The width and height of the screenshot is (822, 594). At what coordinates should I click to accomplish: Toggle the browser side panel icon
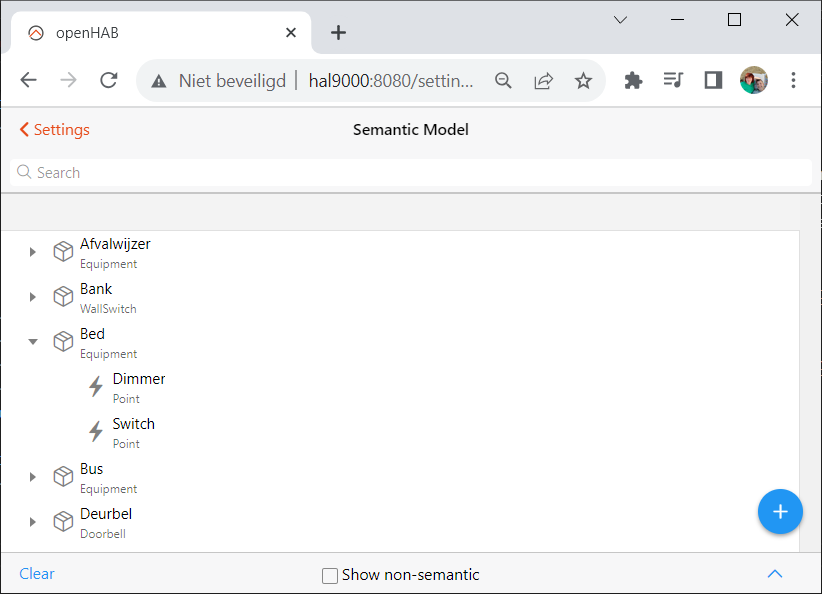713,80
